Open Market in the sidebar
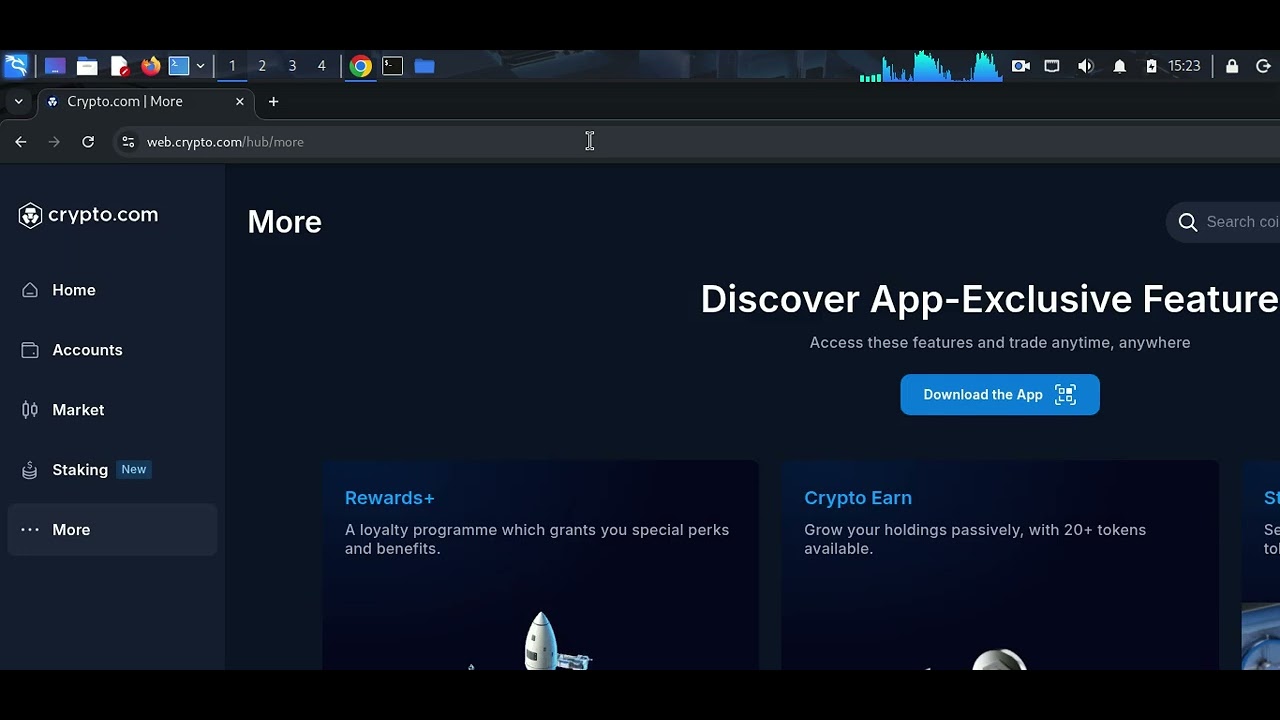This screenshot has width=1280, height=720. pos(112,410)
